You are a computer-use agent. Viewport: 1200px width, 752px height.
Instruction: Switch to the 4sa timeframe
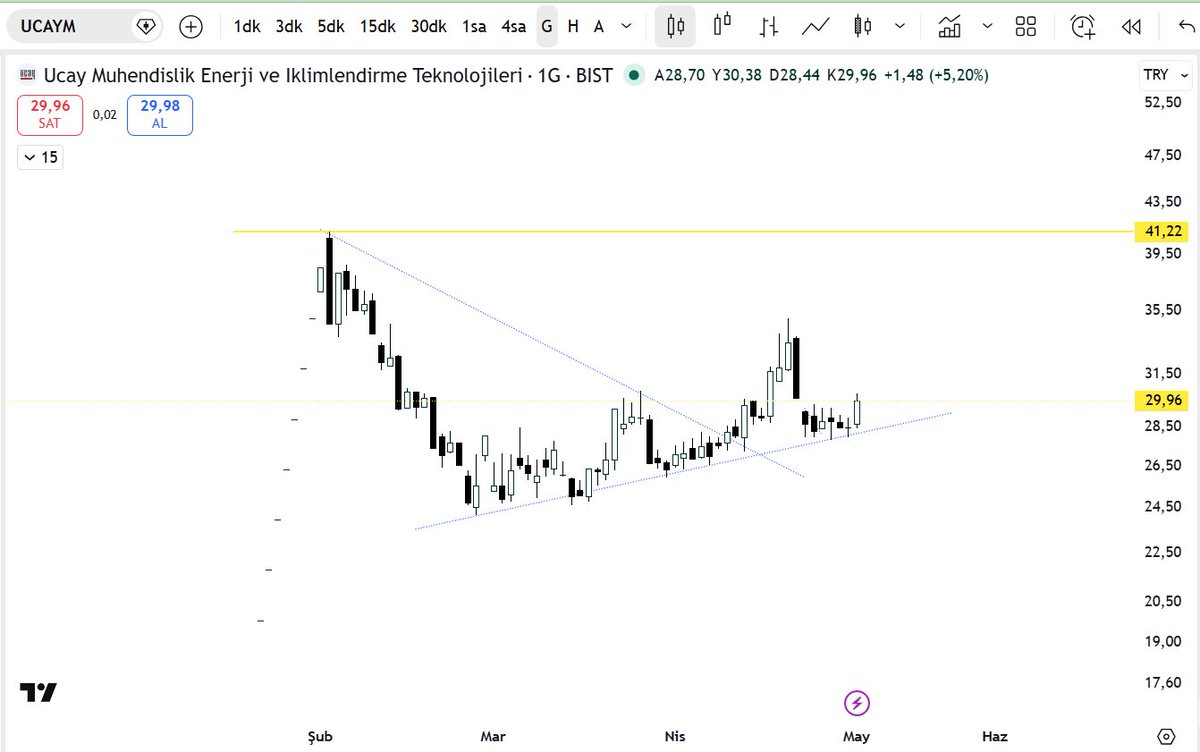(514, 27)
